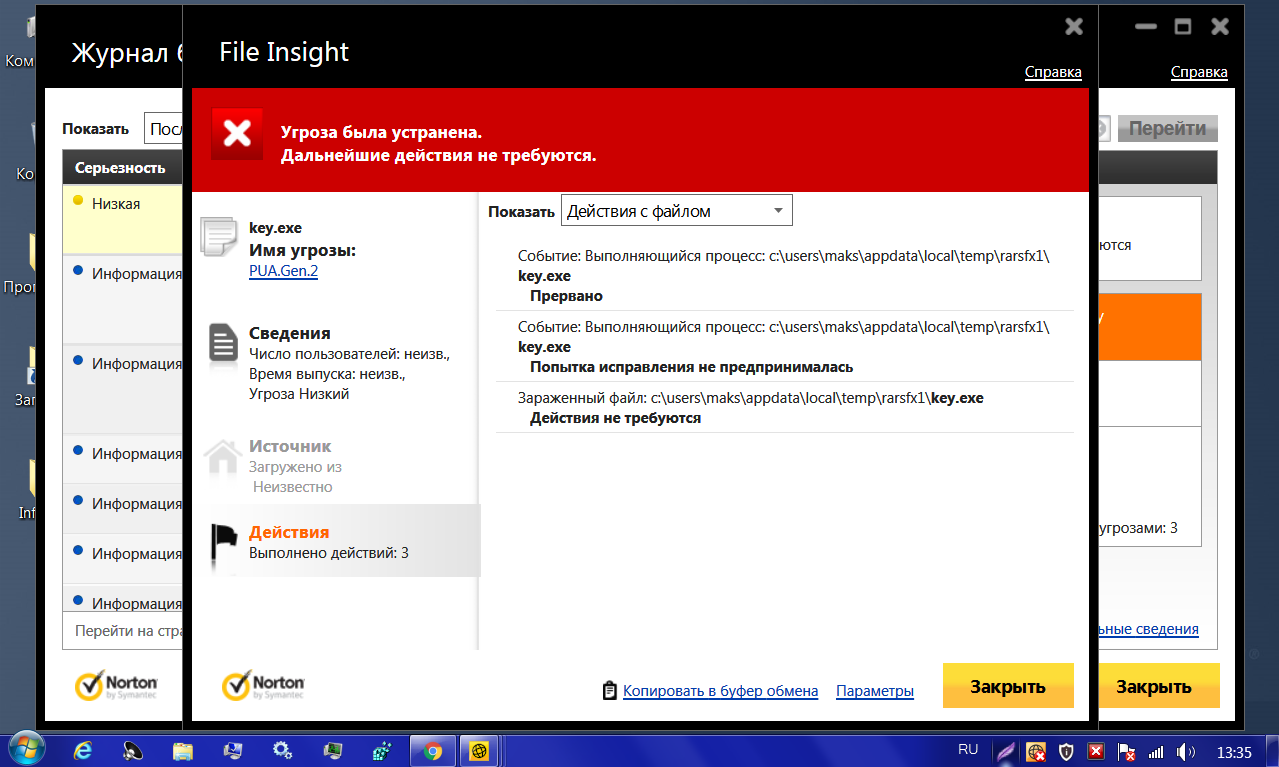
Task: Open Справка link in File Insight window
Action: 1053,73
